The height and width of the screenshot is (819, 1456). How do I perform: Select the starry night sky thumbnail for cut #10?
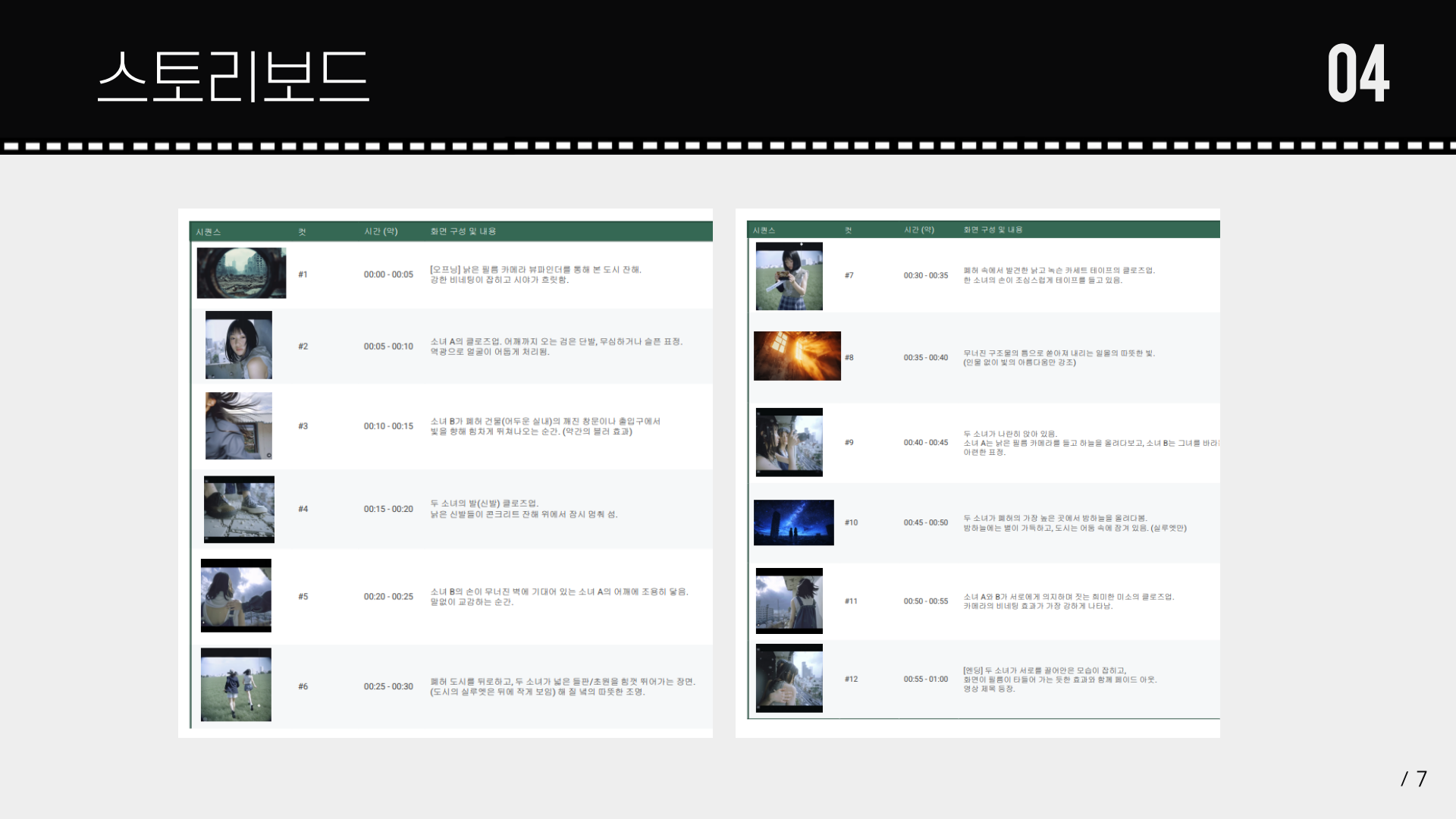tap(793, 522)
